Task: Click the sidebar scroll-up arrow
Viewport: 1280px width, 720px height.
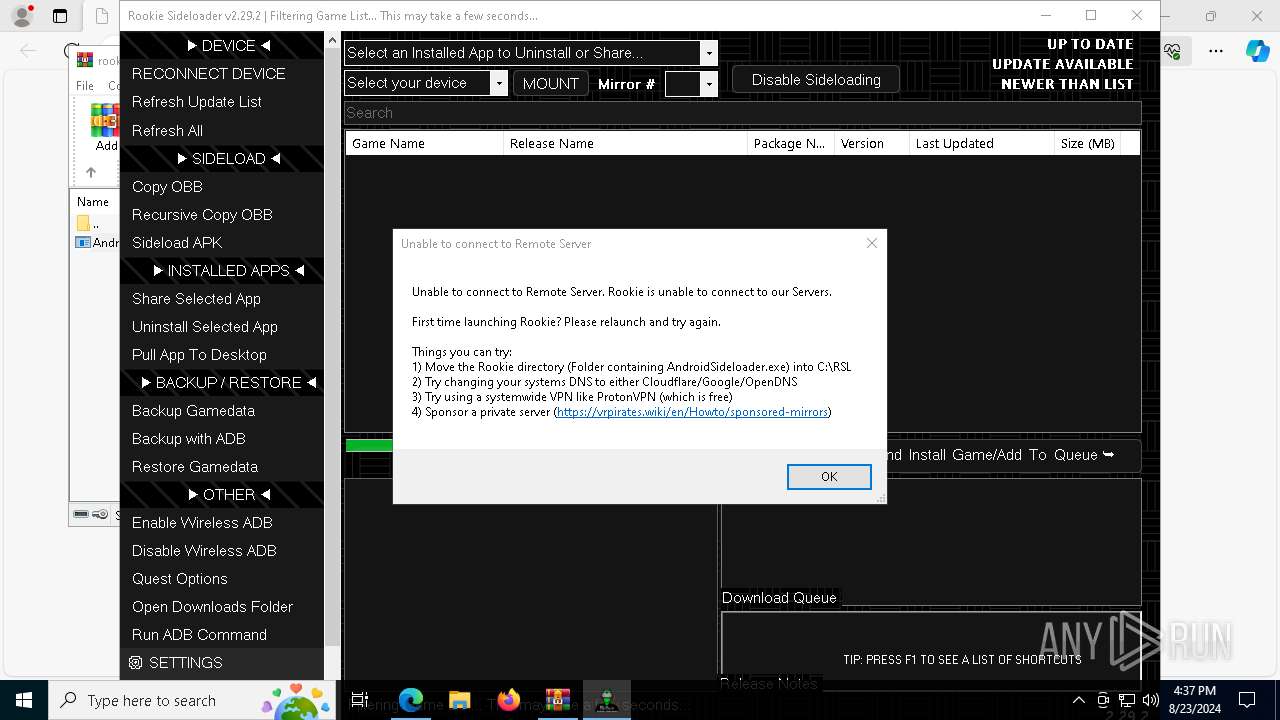Action: coord(334,41)
